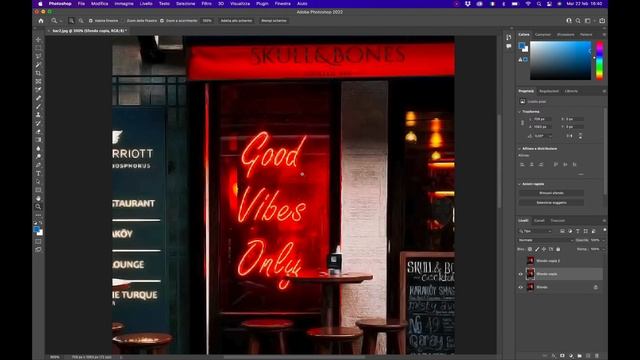This screenshot has height=360, width=640.
Task: Switch to the Canali tab
Action: point(539,220)
